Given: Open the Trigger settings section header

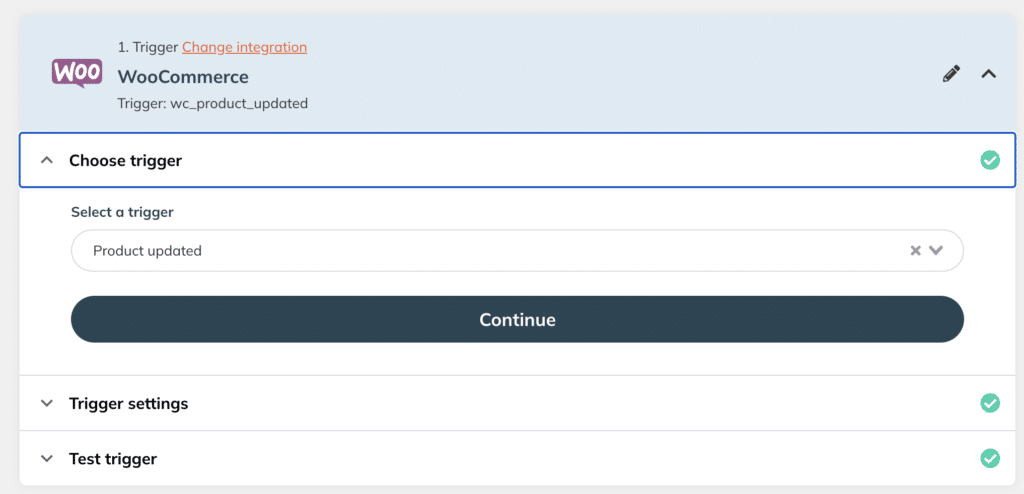Looking at the screenshot, I should pyautogui.click(x=517, y=403).
